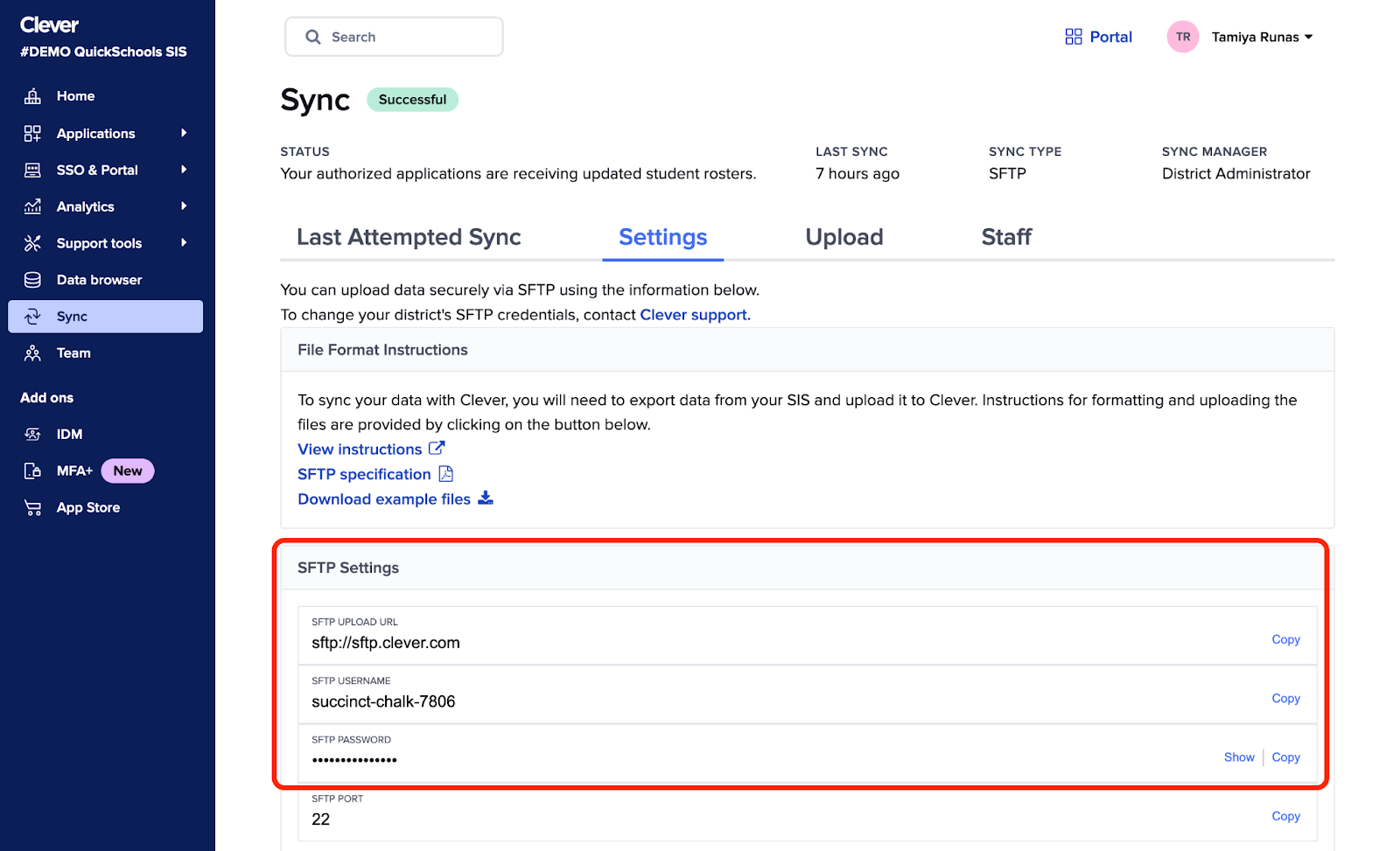
Task: Click the Successful status badge
Action: 412,100
